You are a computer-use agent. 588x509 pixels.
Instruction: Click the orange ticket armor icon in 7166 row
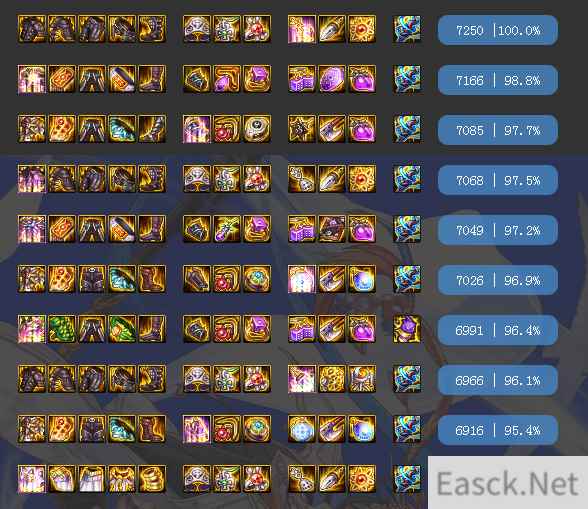pyautogui.click(x=62, y=79)
